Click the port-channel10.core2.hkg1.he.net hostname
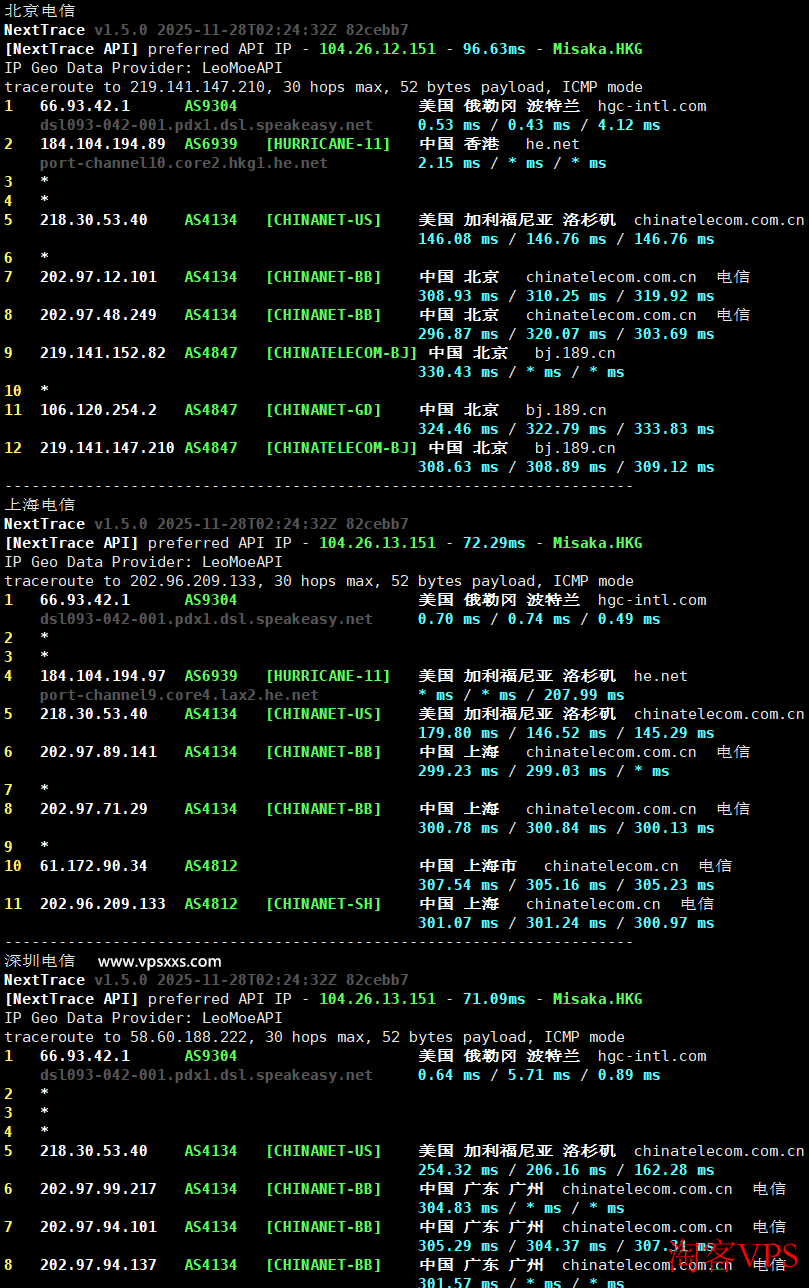Viewport: 809px width, 1288px height. [x=183, y=163]
